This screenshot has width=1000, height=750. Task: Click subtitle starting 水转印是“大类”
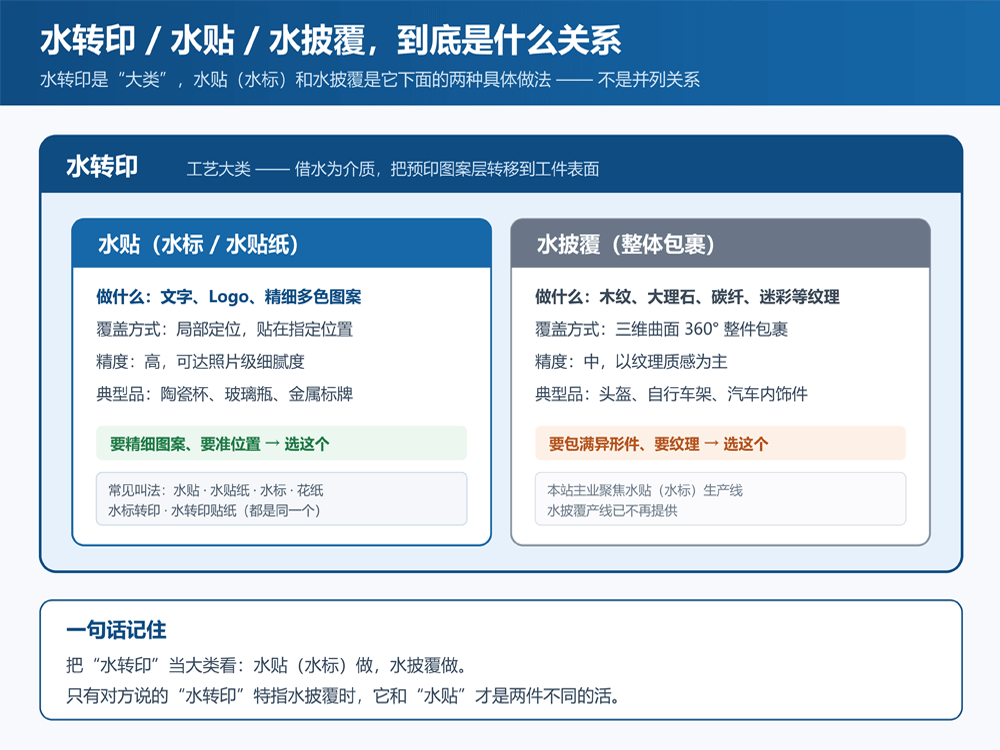click(370, 80)
